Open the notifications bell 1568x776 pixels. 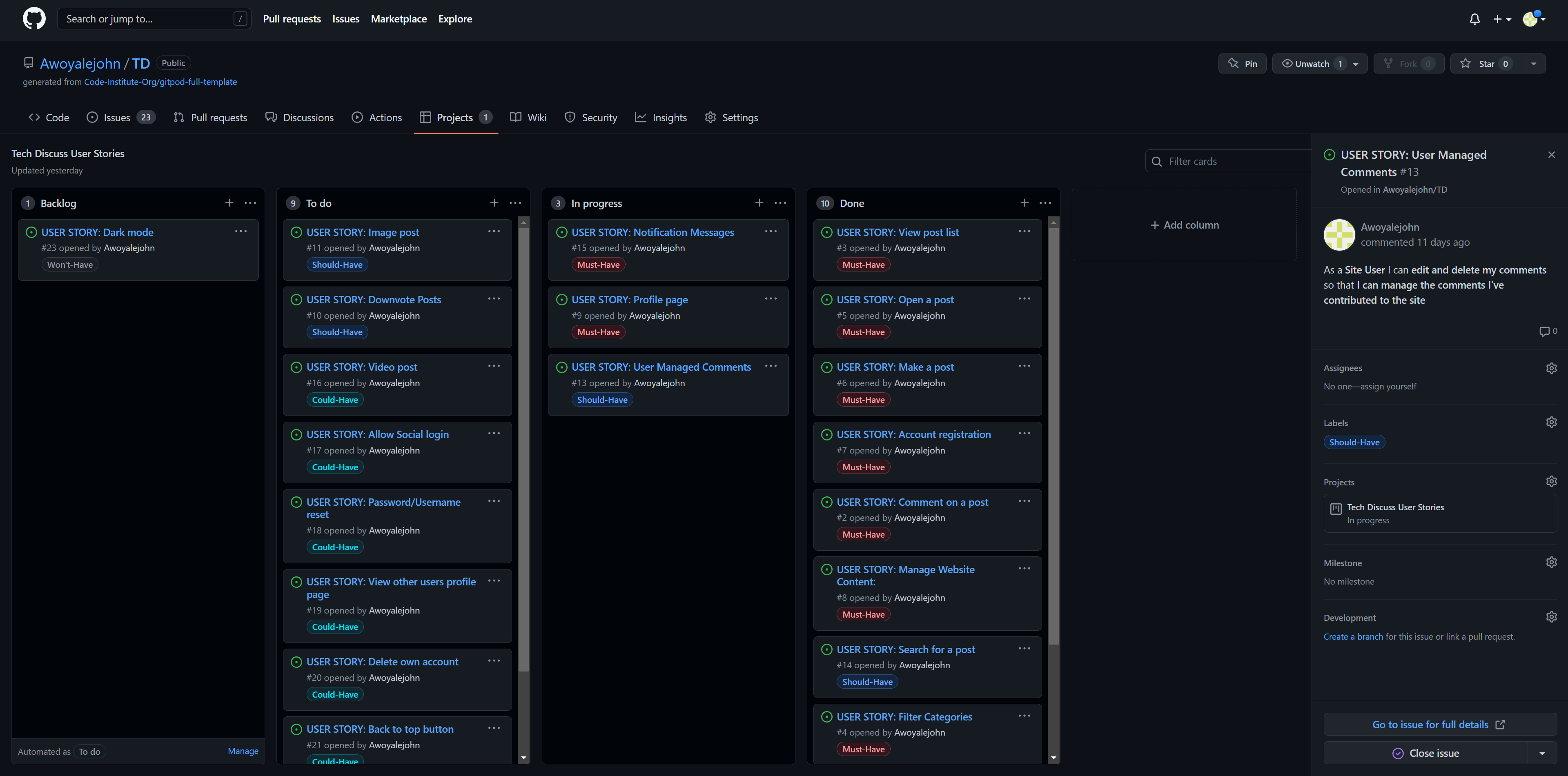[1474, 19]
